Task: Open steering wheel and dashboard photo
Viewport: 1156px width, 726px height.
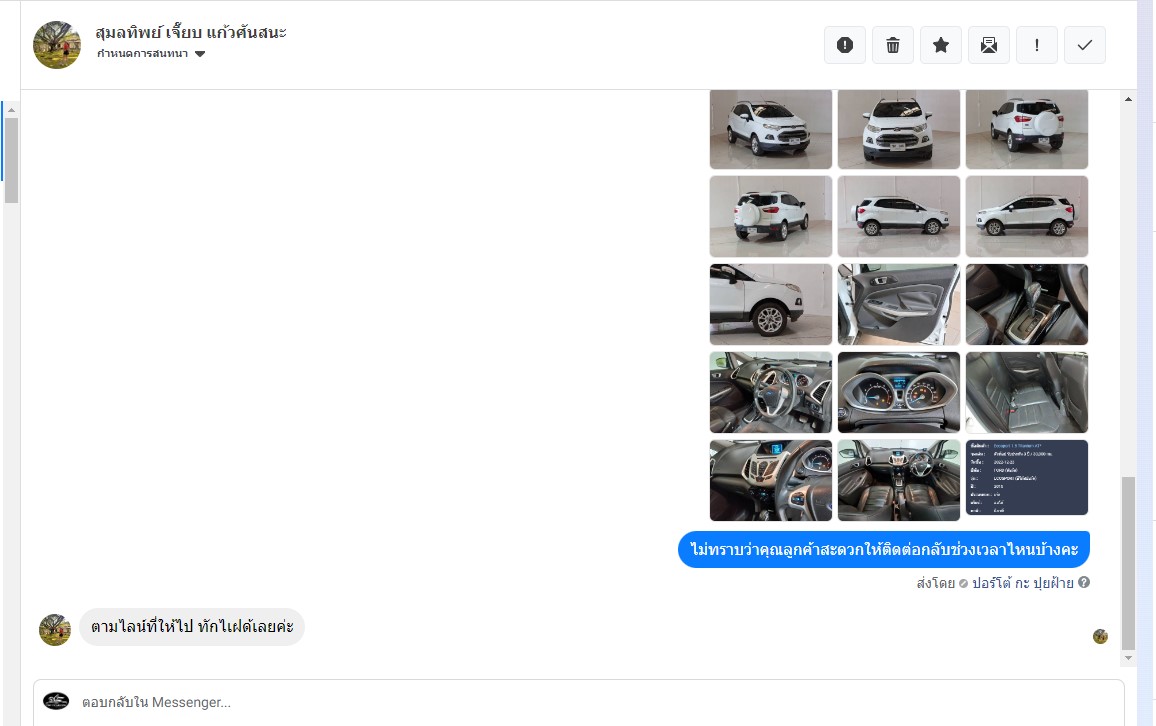Action: point(770,392)
